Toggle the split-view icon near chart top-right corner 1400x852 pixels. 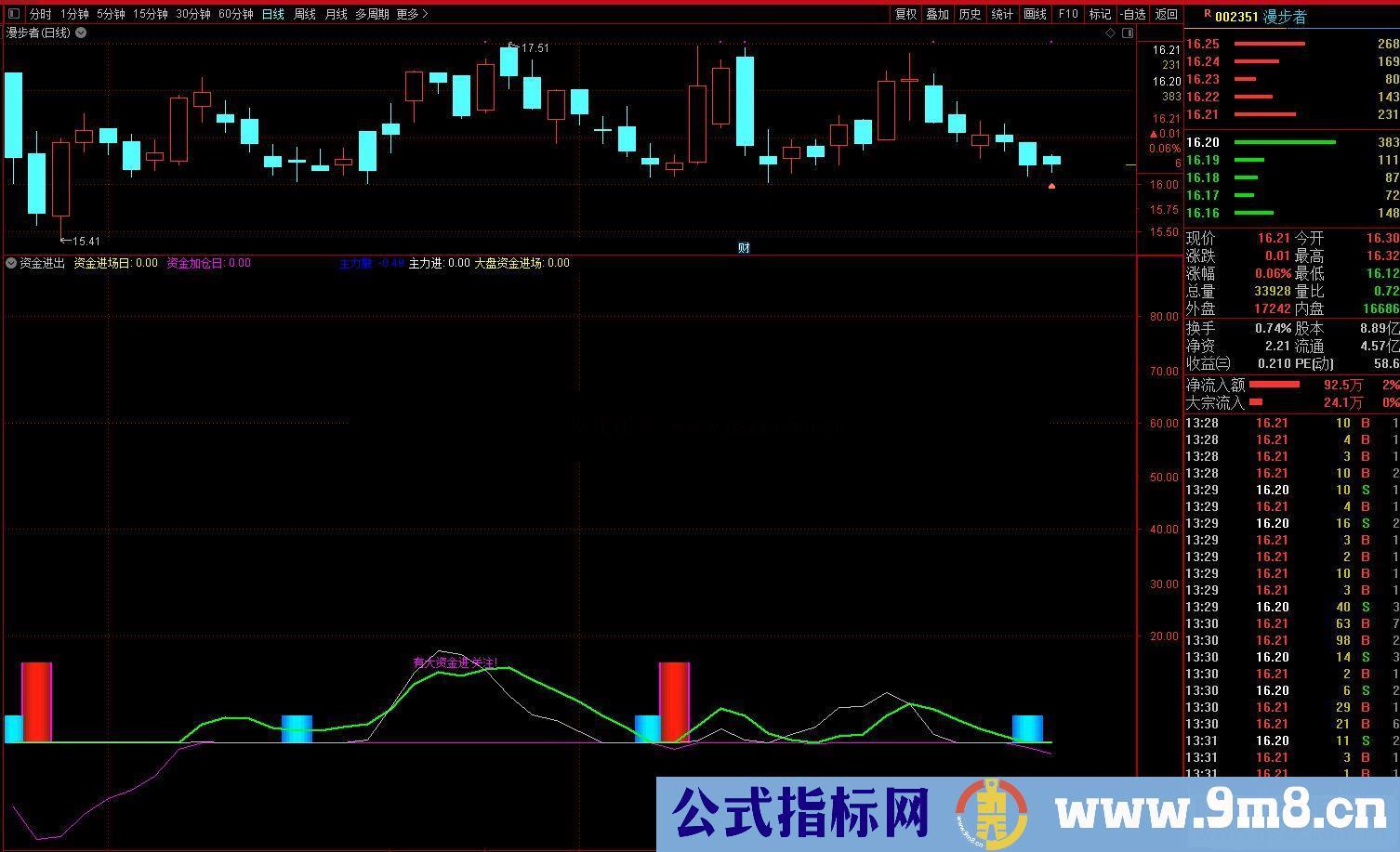pos(1128,33)
